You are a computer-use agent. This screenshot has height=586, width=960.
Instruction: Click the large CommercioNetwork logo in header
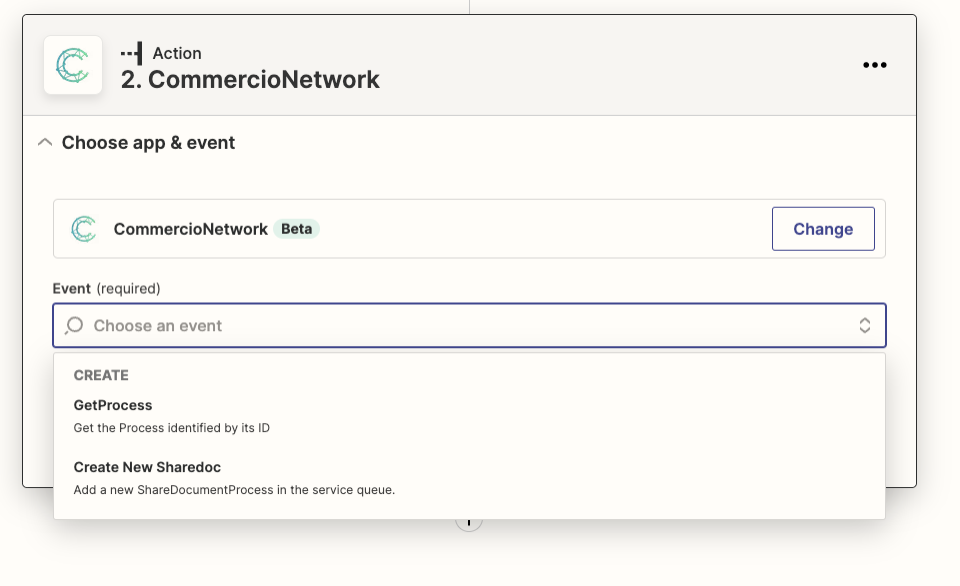click(x=73, y=65)
